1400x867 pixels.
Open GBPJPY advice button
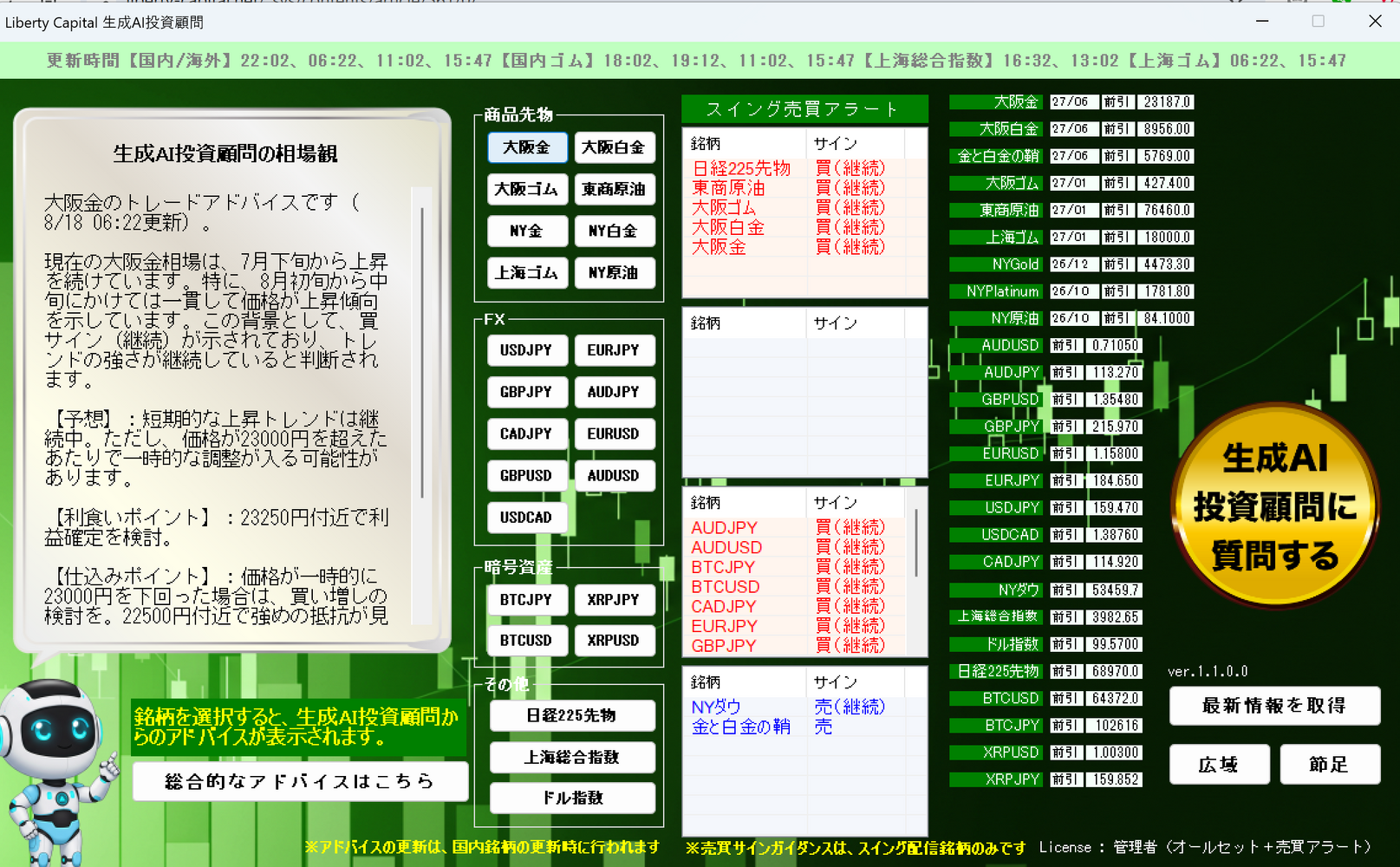point(527,392)
